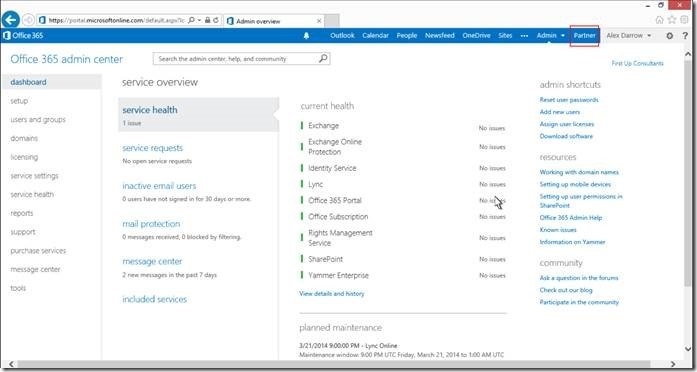Viewport: 697px width, 372px height.
Task: Click the browser favorites star icon
Action: (x=672, y=20)
